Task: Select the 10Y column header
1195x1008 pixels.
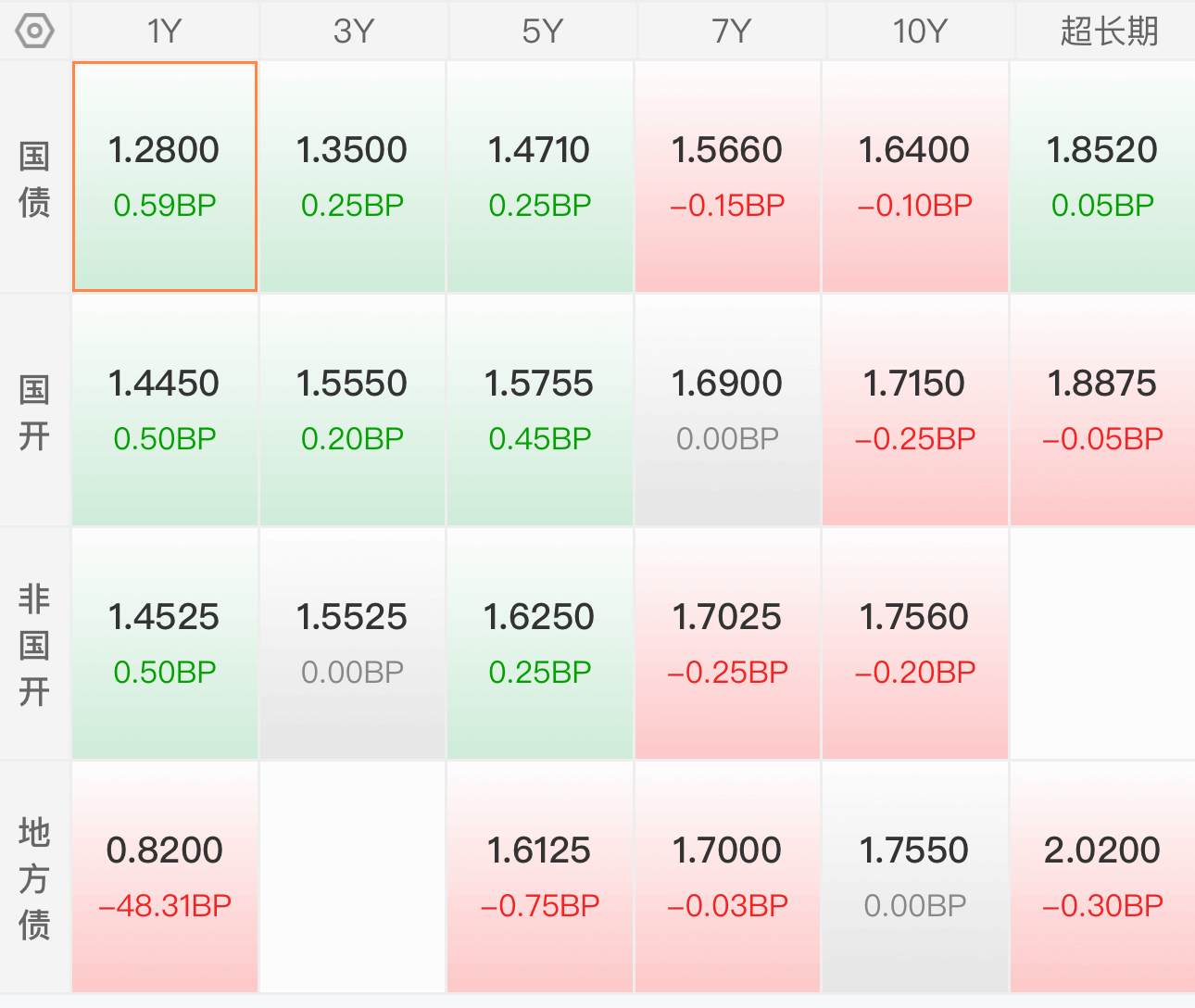Action: point(919,31)
